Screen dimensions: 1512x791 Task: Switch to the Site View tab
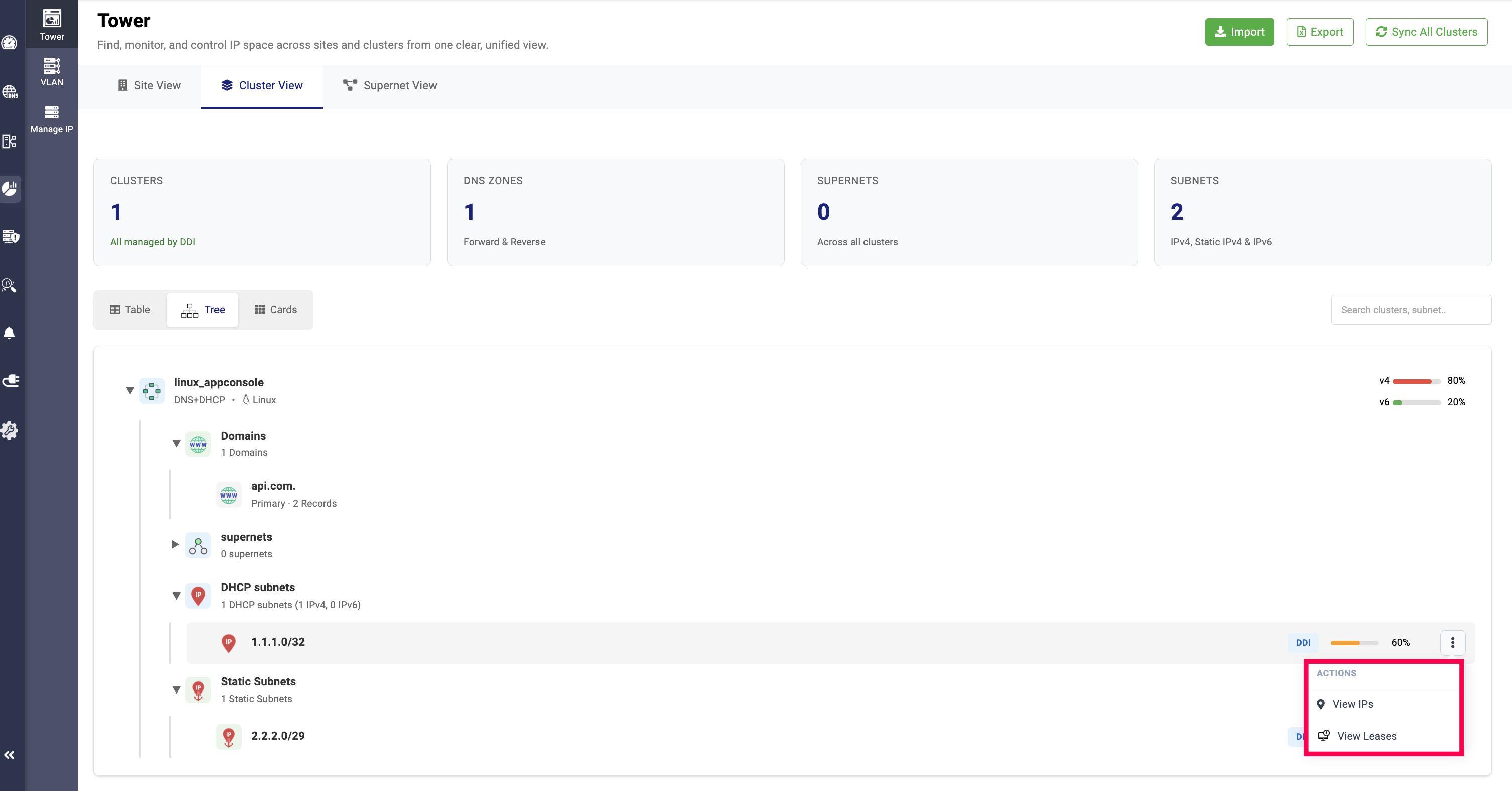149,86
